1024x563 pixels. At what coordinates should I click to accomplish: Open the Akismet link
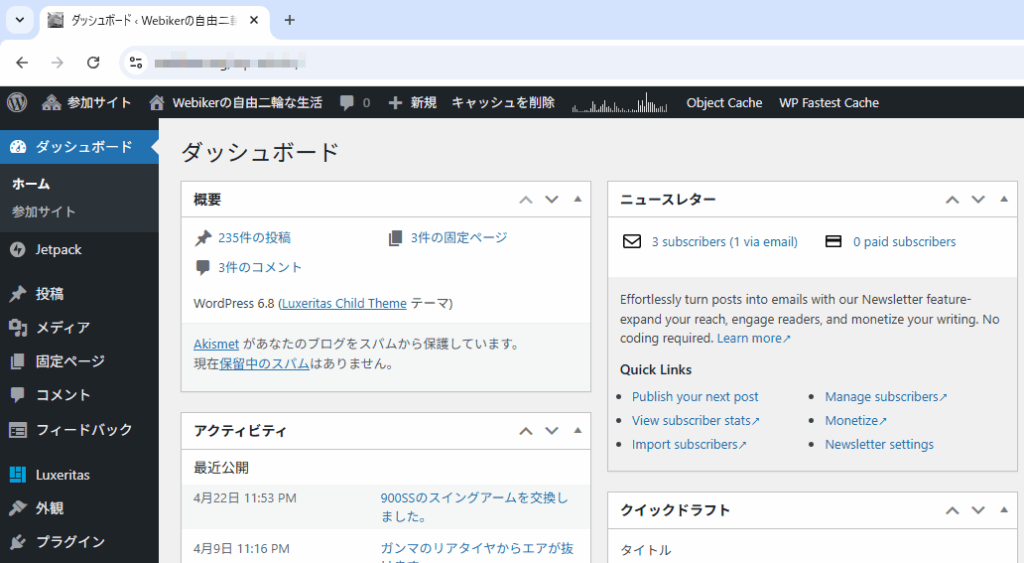[216, 344]
